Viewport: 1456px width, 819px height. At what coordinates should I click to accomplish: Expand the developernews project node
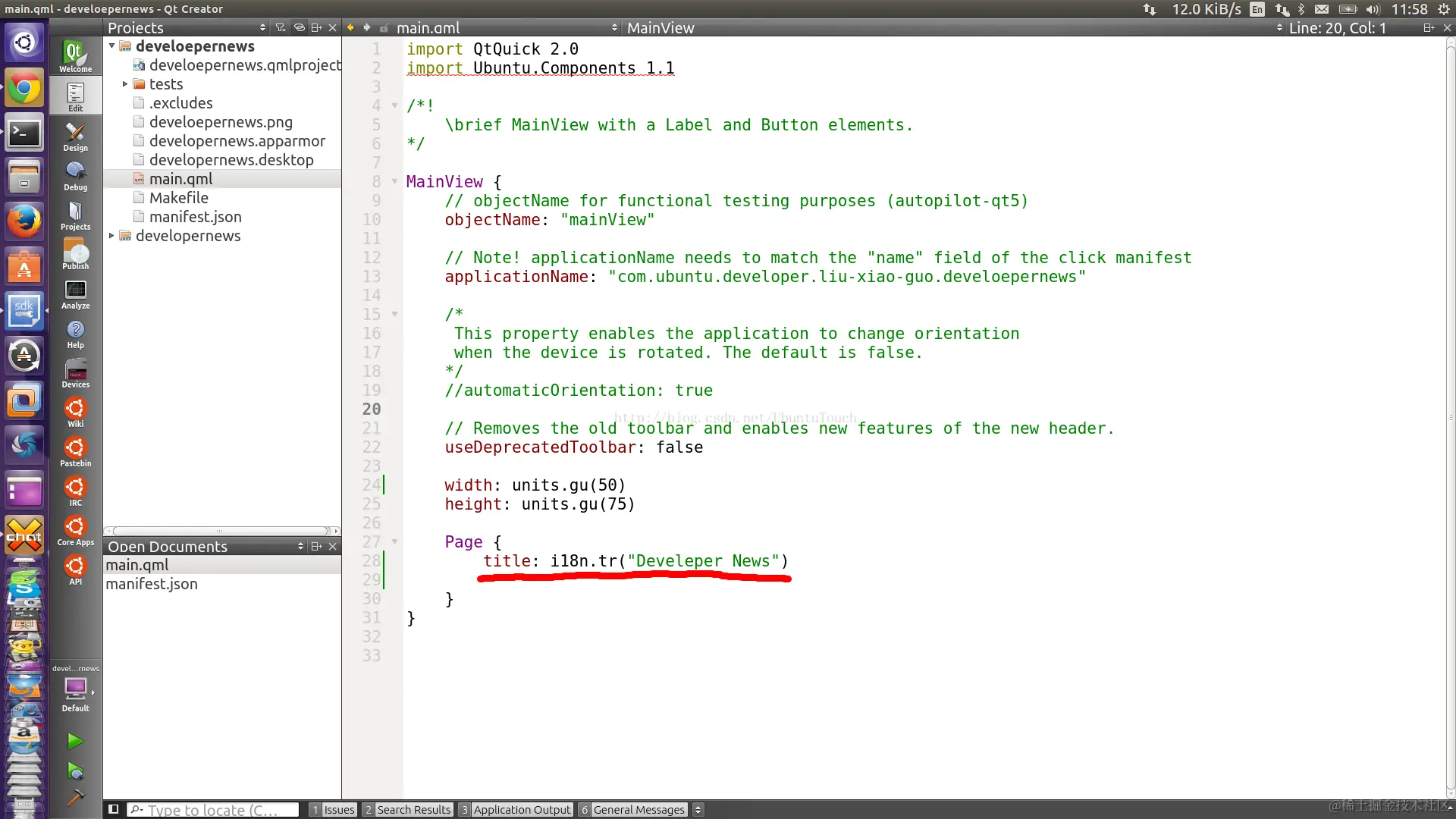click(111, 236)
